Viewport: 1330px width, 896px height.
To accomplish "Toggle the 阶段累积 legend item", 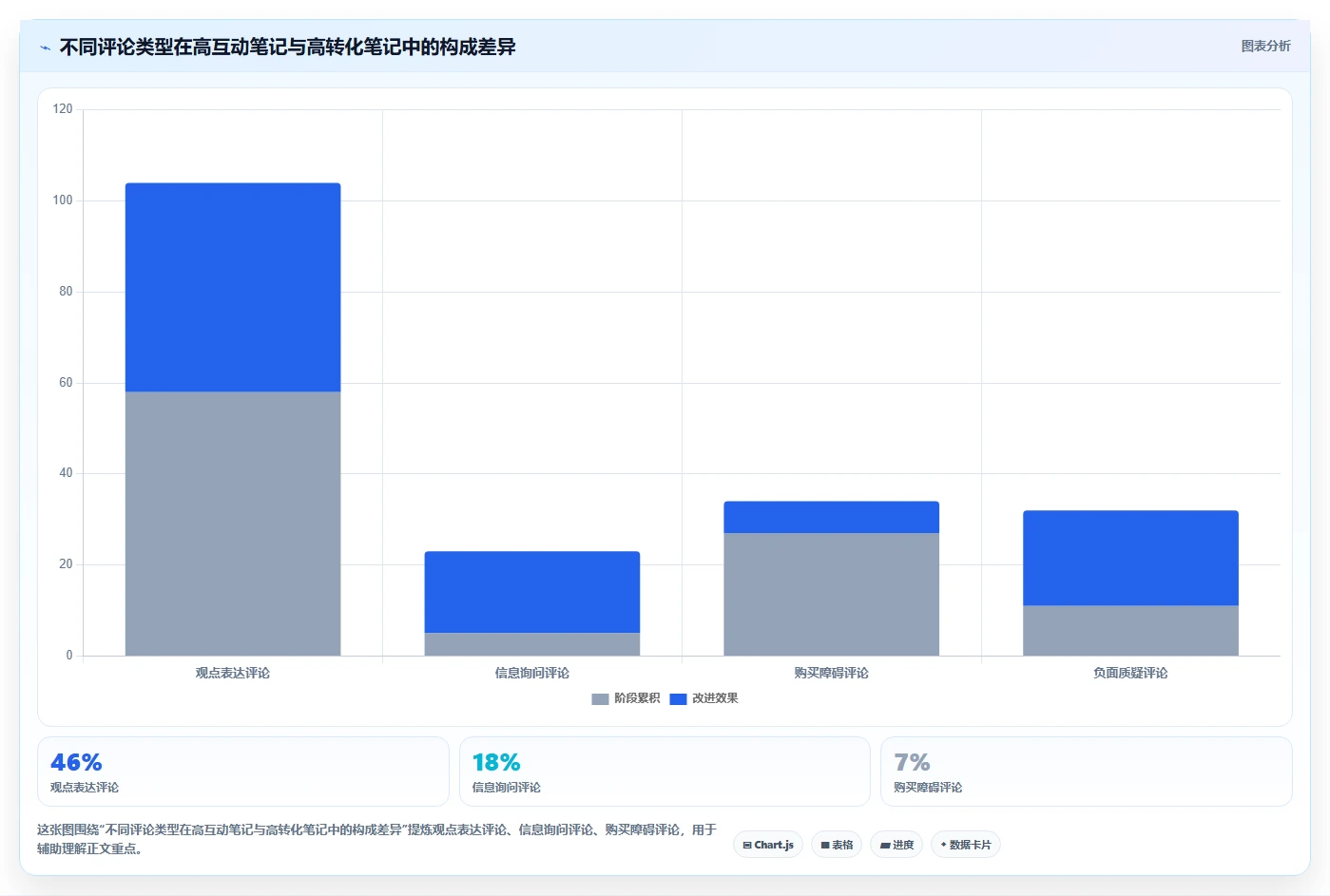I will tap(626, 698).
